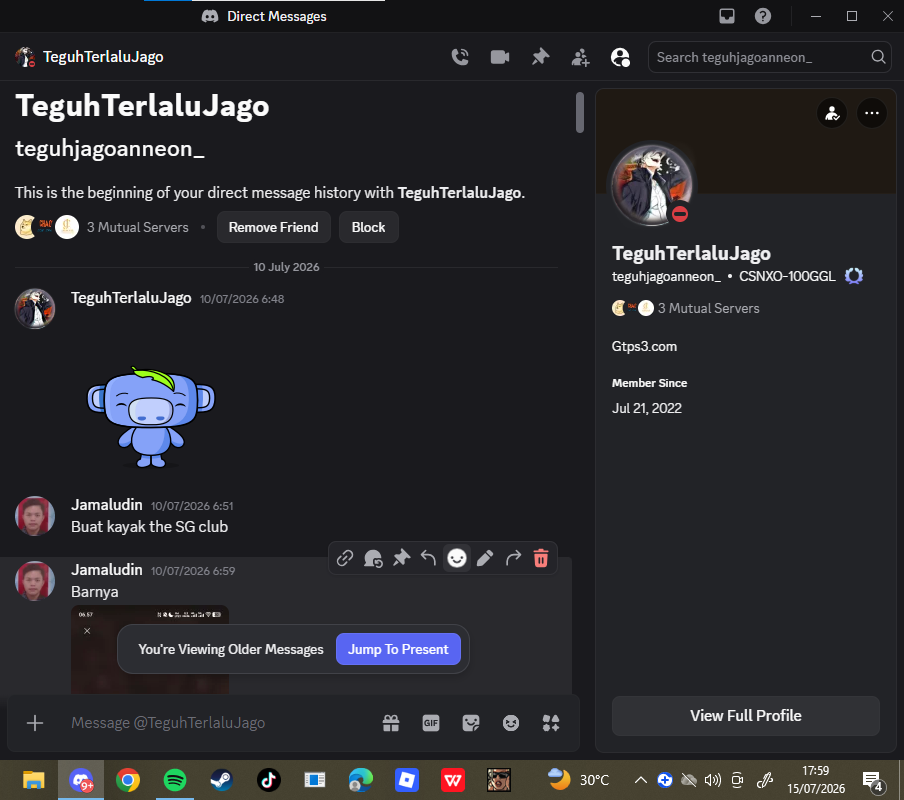
Task: Click Remove Friend button
Action: [273, 227]
